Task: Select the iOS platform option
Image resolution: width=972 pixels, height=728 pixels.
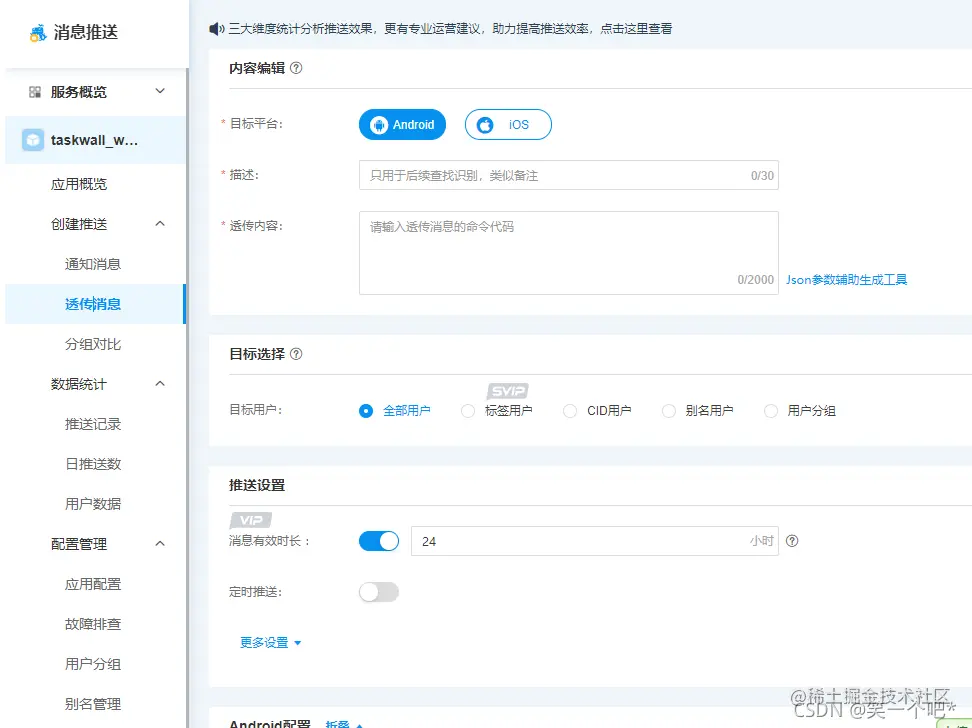Action: [507, 124]
